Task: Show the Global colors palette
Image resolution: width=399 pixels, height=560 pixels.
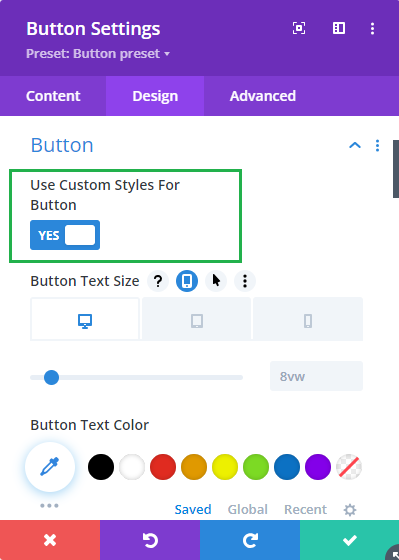Action: click(x=248, y=509)
